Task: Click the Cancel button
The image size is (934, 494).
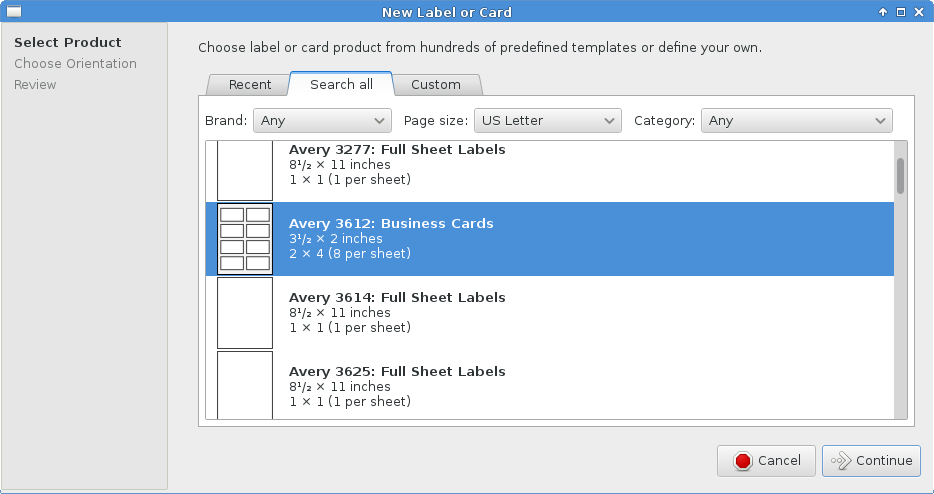Action: (x=766, y=461)
